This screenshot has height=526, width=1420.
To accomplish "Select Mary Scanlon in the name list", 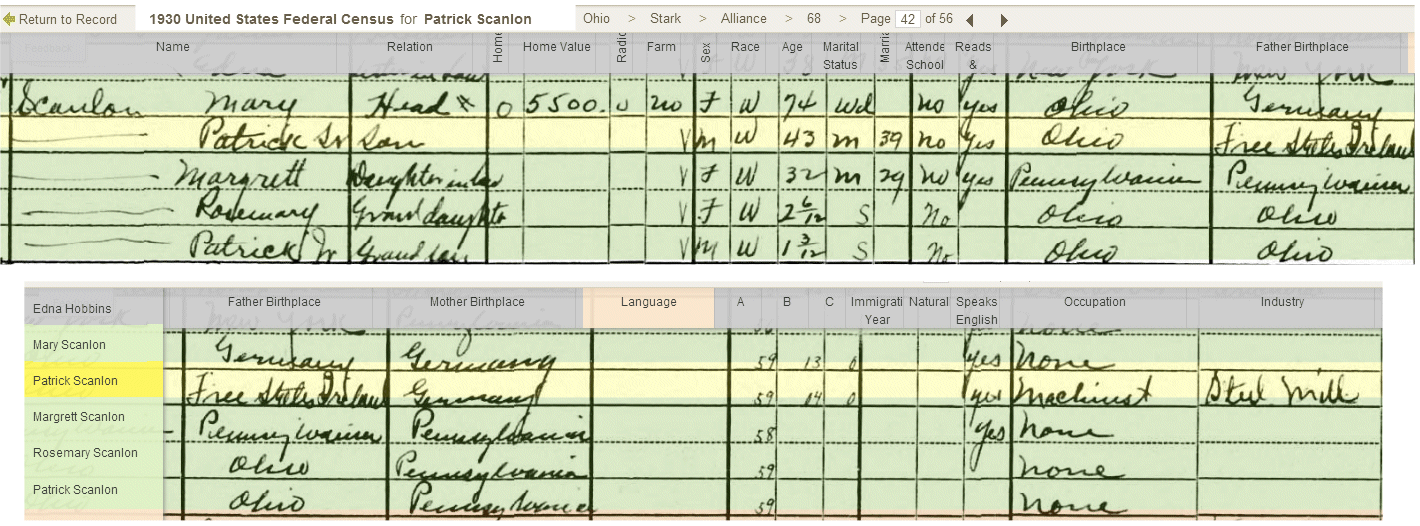I will 69,345.
